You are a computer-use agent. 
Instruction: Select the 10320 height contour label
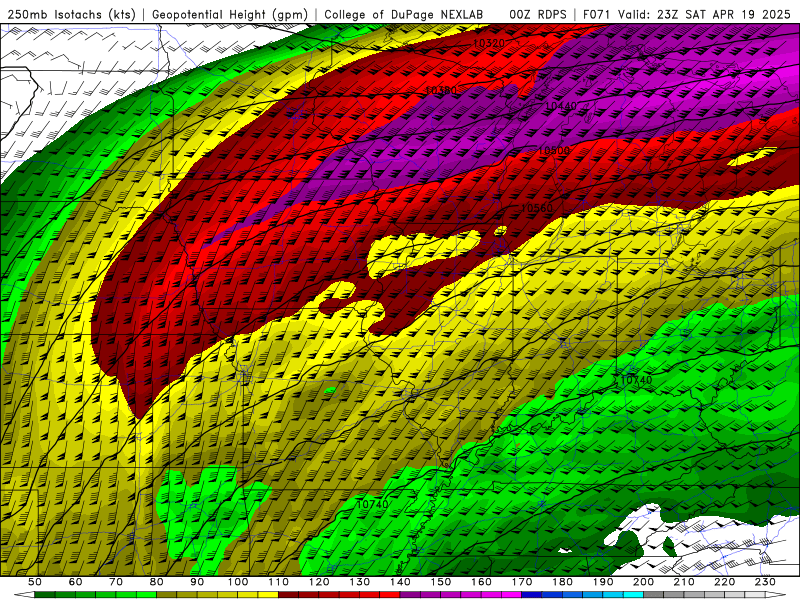point(489,43)
